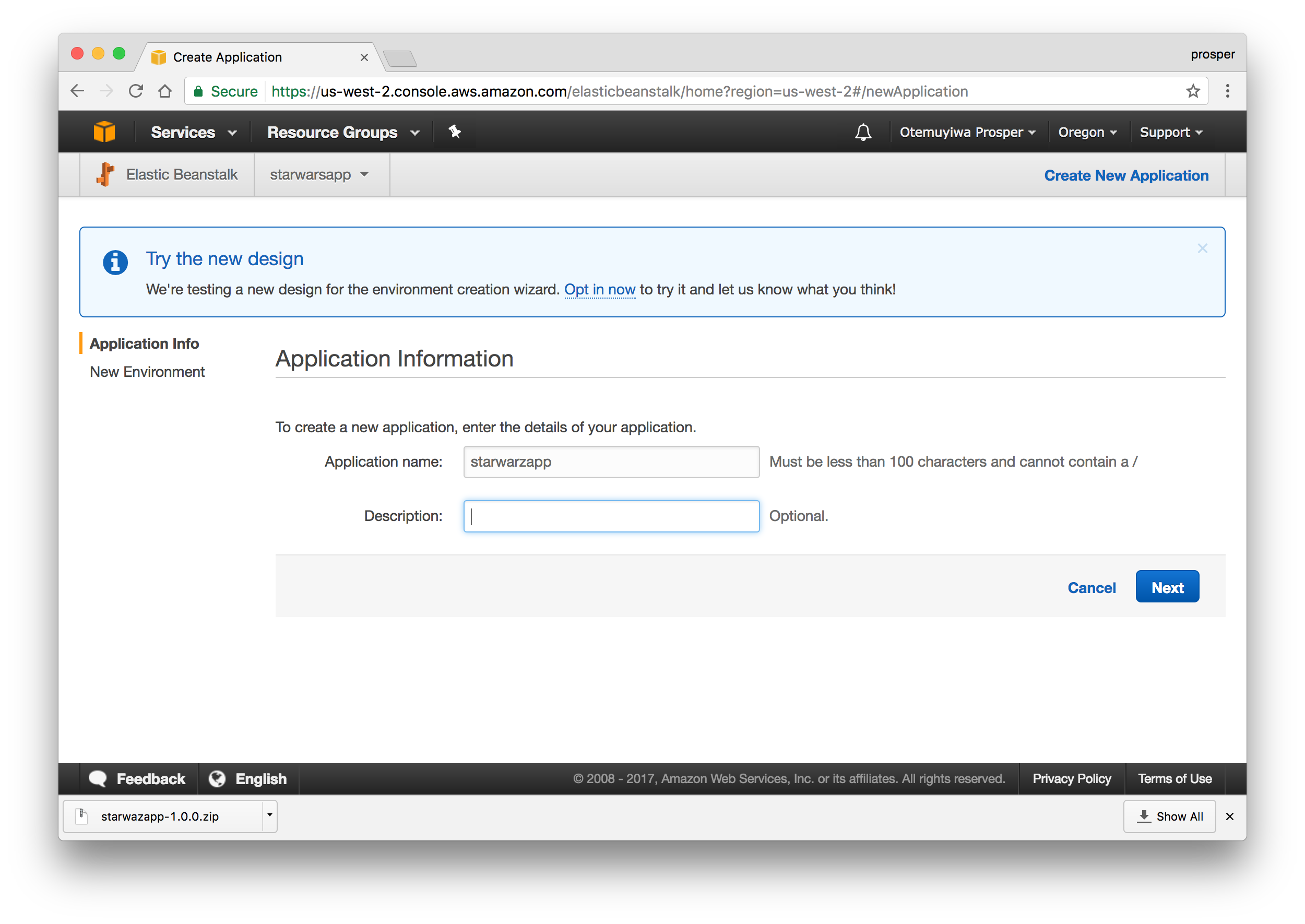Click the 'Opt in now' link

(599, 290)
